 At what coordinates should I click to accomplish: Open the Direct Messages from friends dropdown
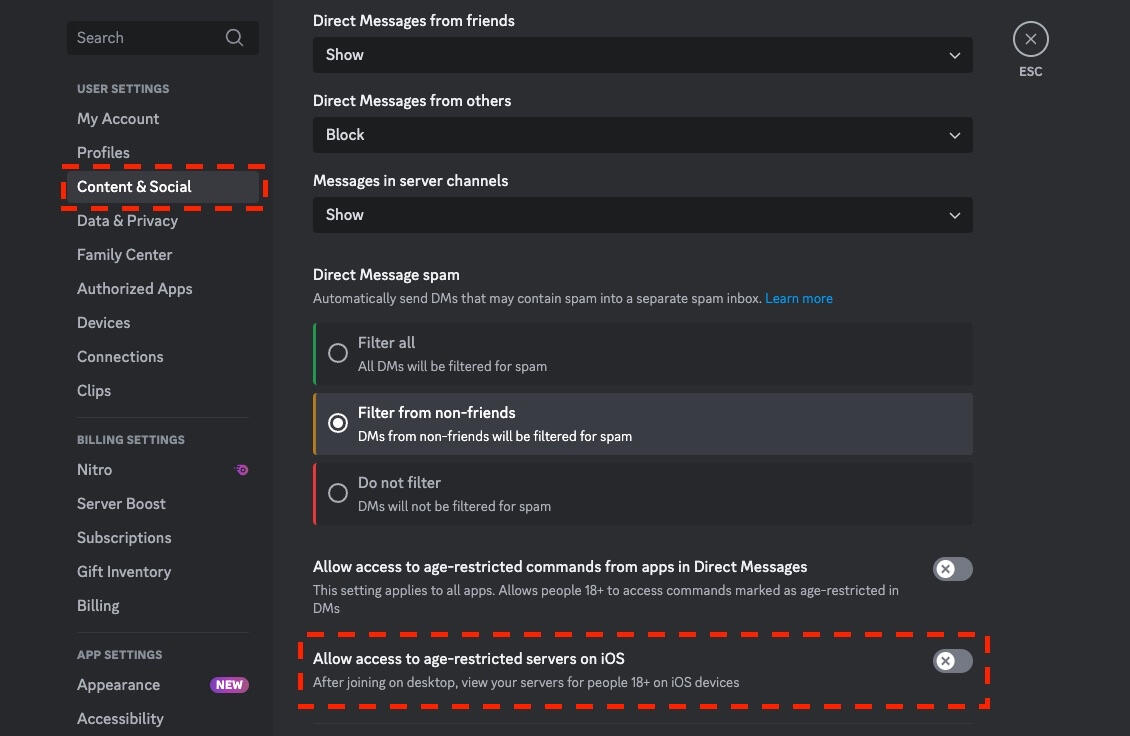(x=643, y=55)
